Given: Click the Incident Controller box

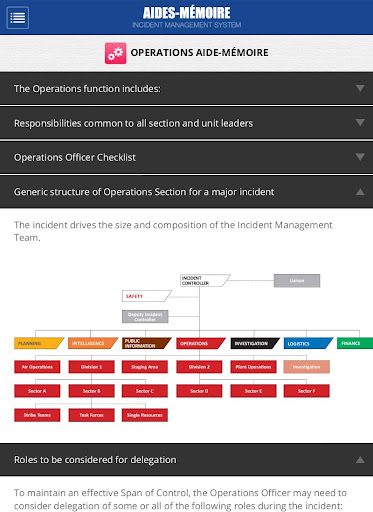Looking at the screenshot, I should point(205,280).
